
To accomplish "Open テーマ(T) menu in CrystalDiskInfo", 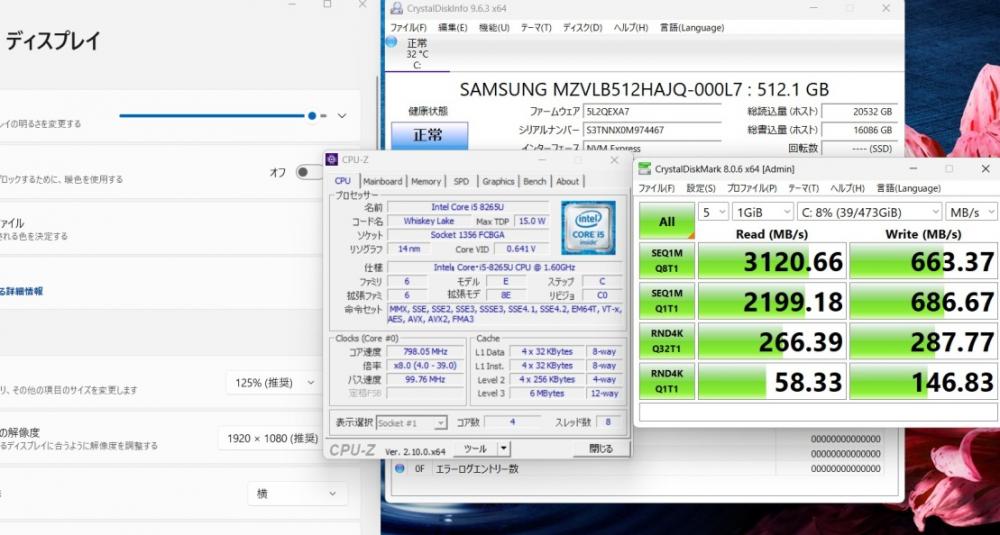I will point(536,28).
